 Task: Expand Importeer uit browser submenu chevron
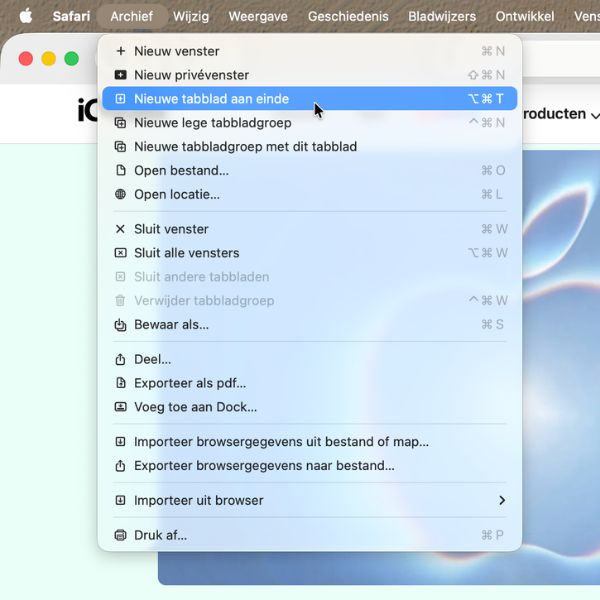[502, 500]
